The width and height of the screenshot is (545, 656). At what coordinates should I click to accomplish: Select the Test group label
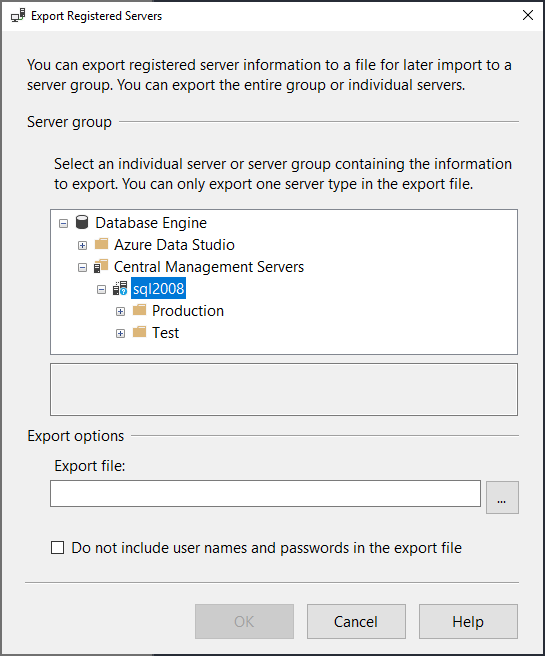[x=166, y=333]
